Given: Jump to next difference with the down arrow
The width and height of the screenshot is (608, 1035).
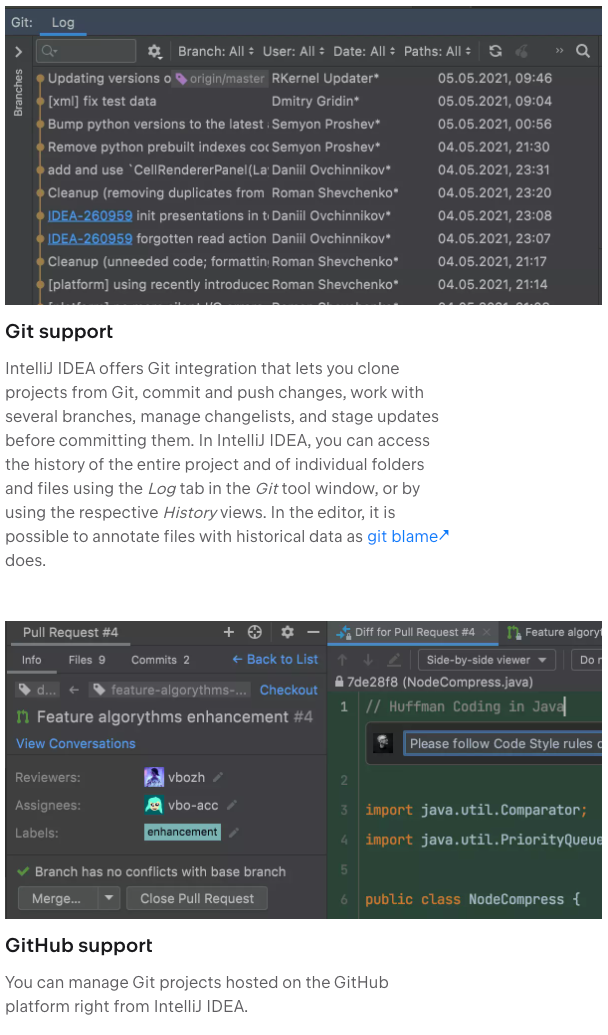Looking at the screenshot, I should 369,659.
